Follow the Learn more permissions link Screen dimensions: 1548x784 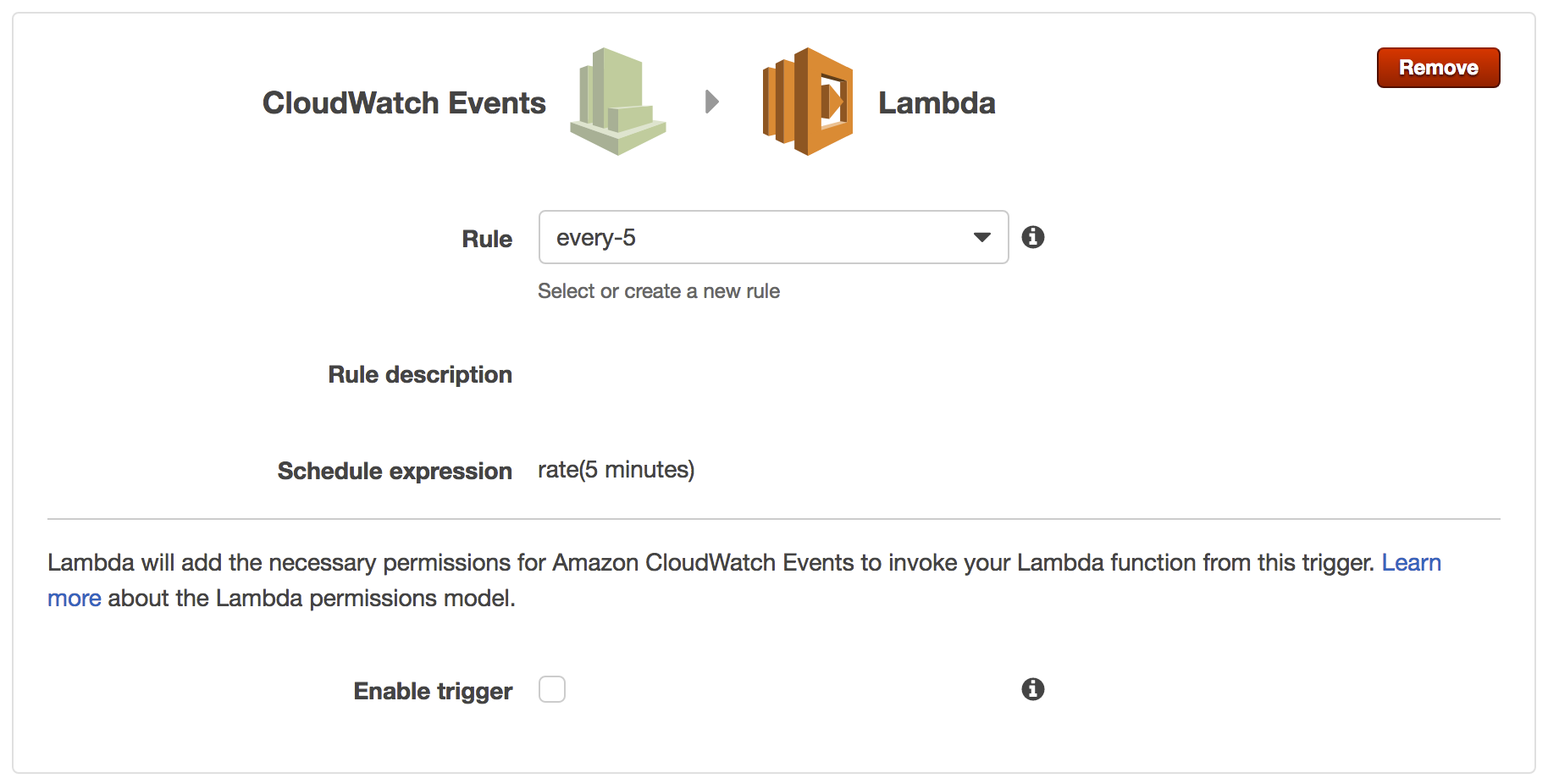(1411, 563)
